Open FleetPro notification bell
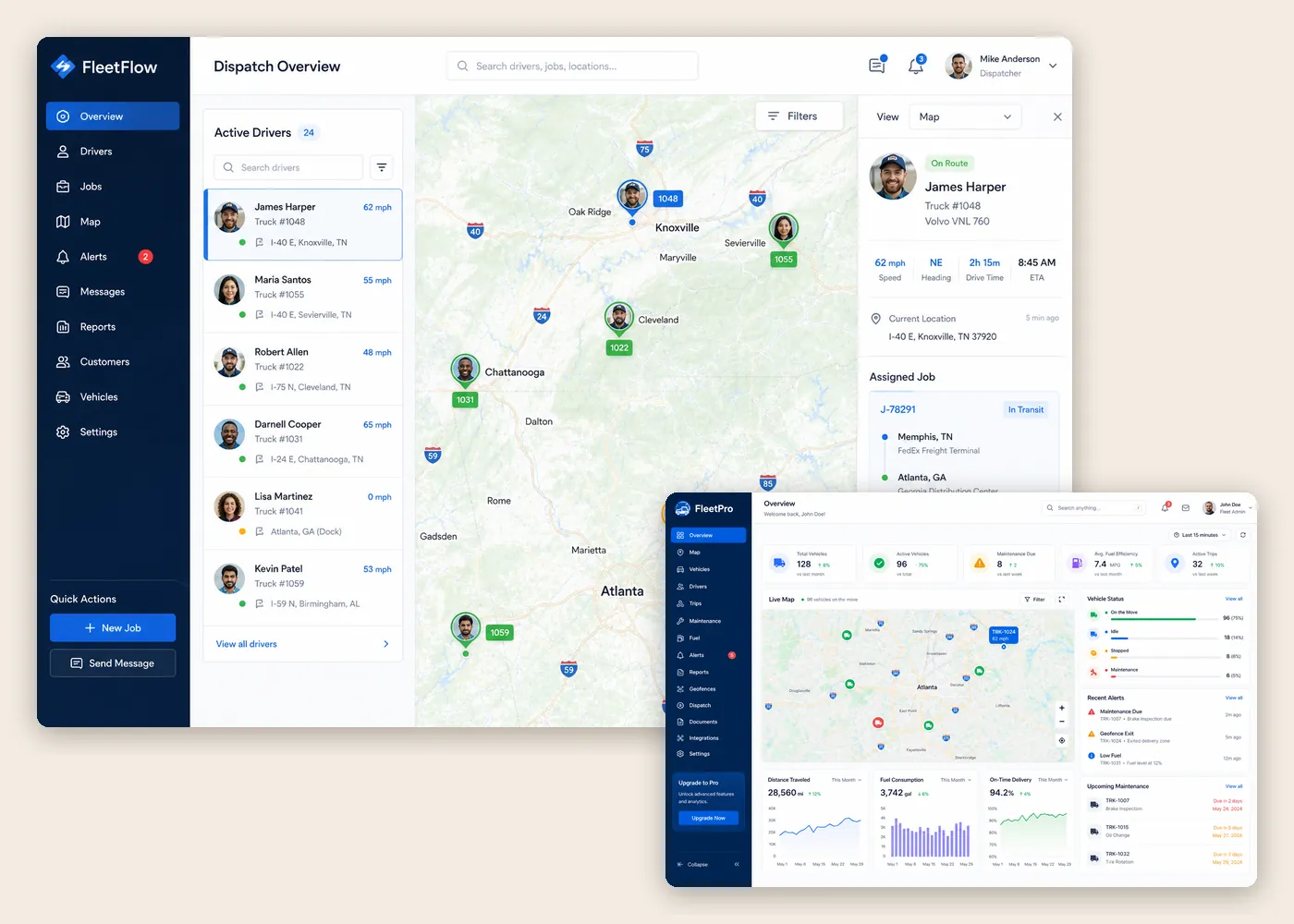Screen dimensions: 1294x924 click(1166, 507)
